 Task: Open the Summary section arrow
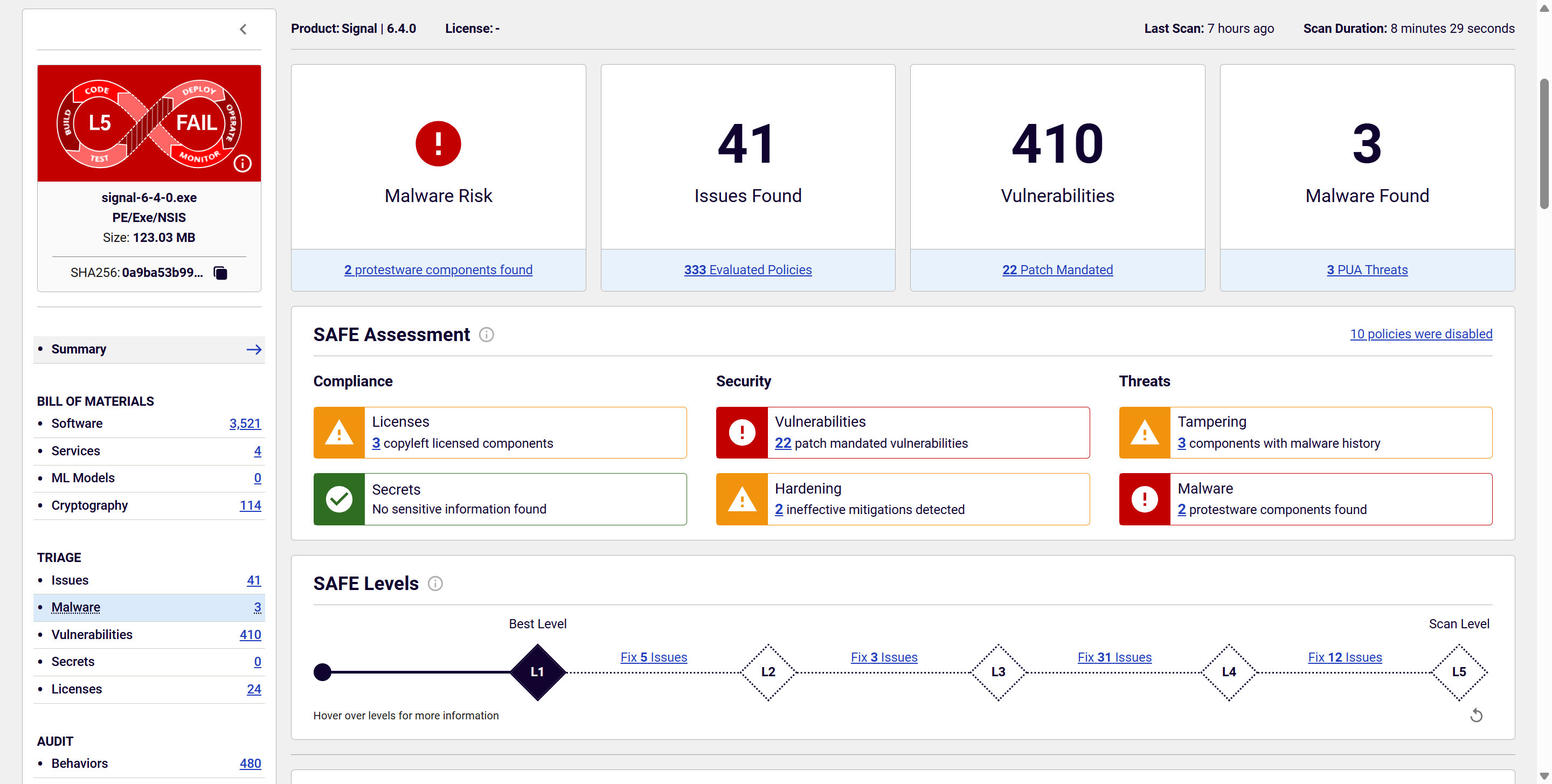pos(254,350)
